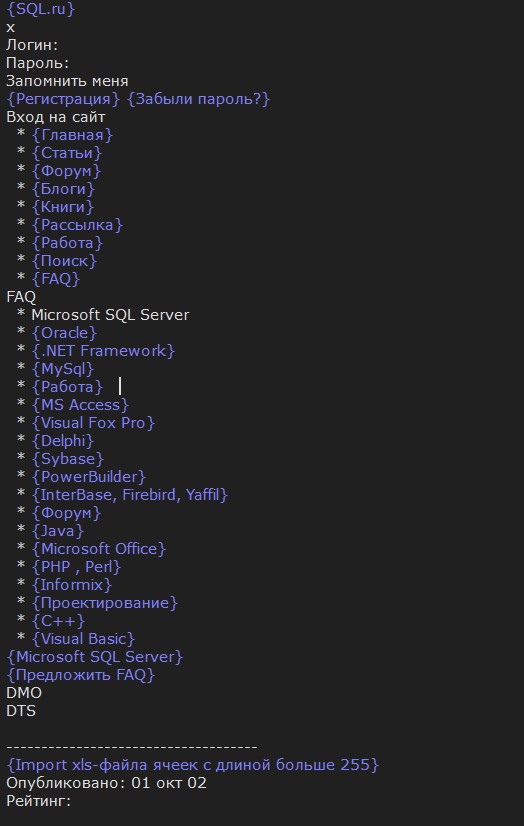This screenshot has height=826, width=524.
Task: Open the Oracle FAQ category
Action: tap(64, 333)
